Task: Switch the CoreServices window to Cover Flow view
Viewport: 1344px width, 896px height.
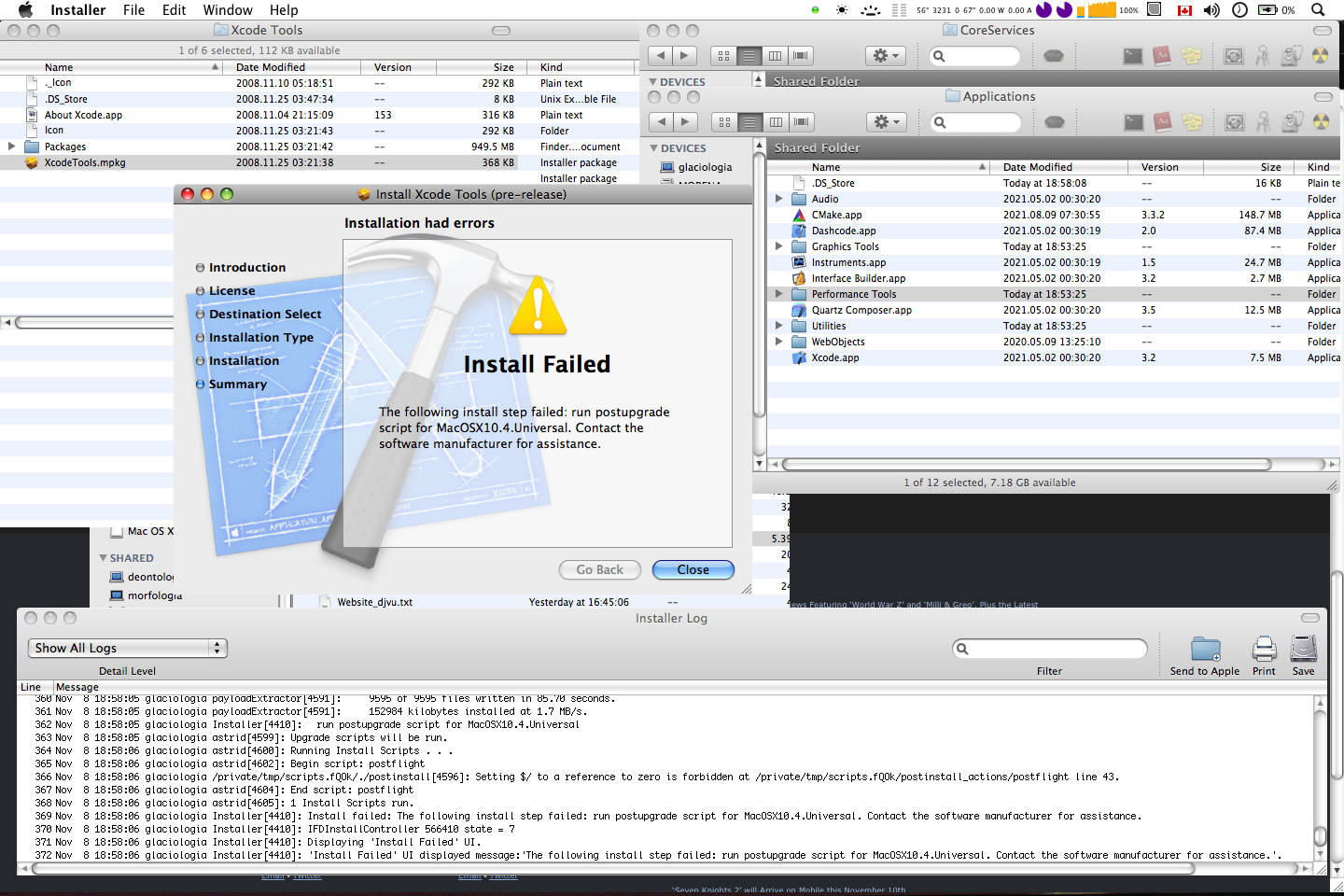Action: (x=801, y=56)
